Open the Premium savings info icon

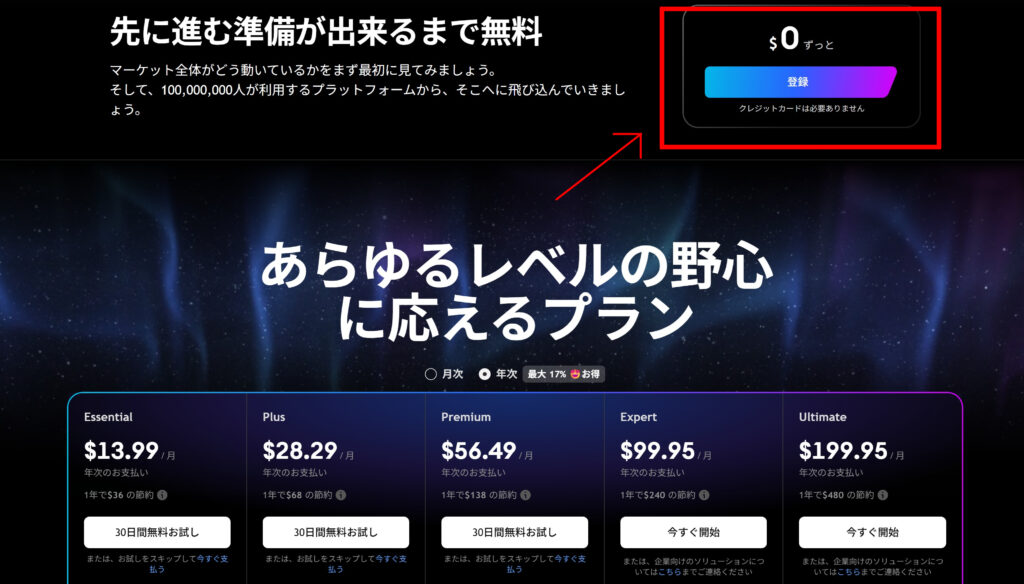(525, 495)
